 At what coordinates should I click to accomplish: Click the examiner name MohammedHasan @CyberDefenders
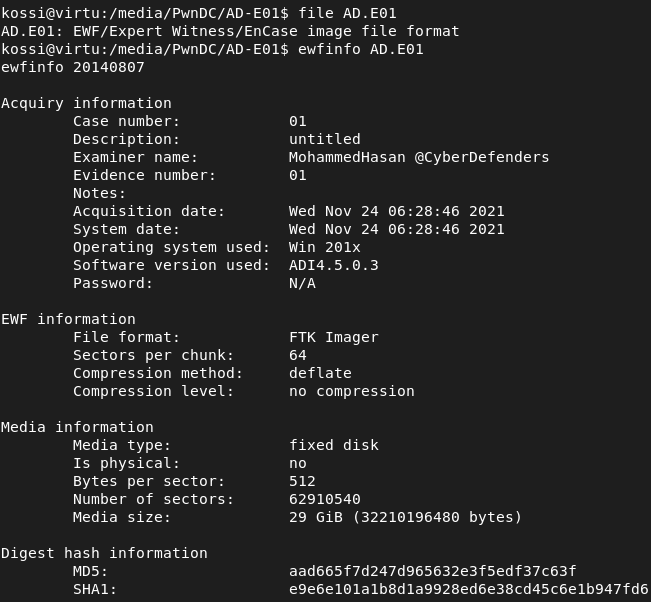point(418,157)
